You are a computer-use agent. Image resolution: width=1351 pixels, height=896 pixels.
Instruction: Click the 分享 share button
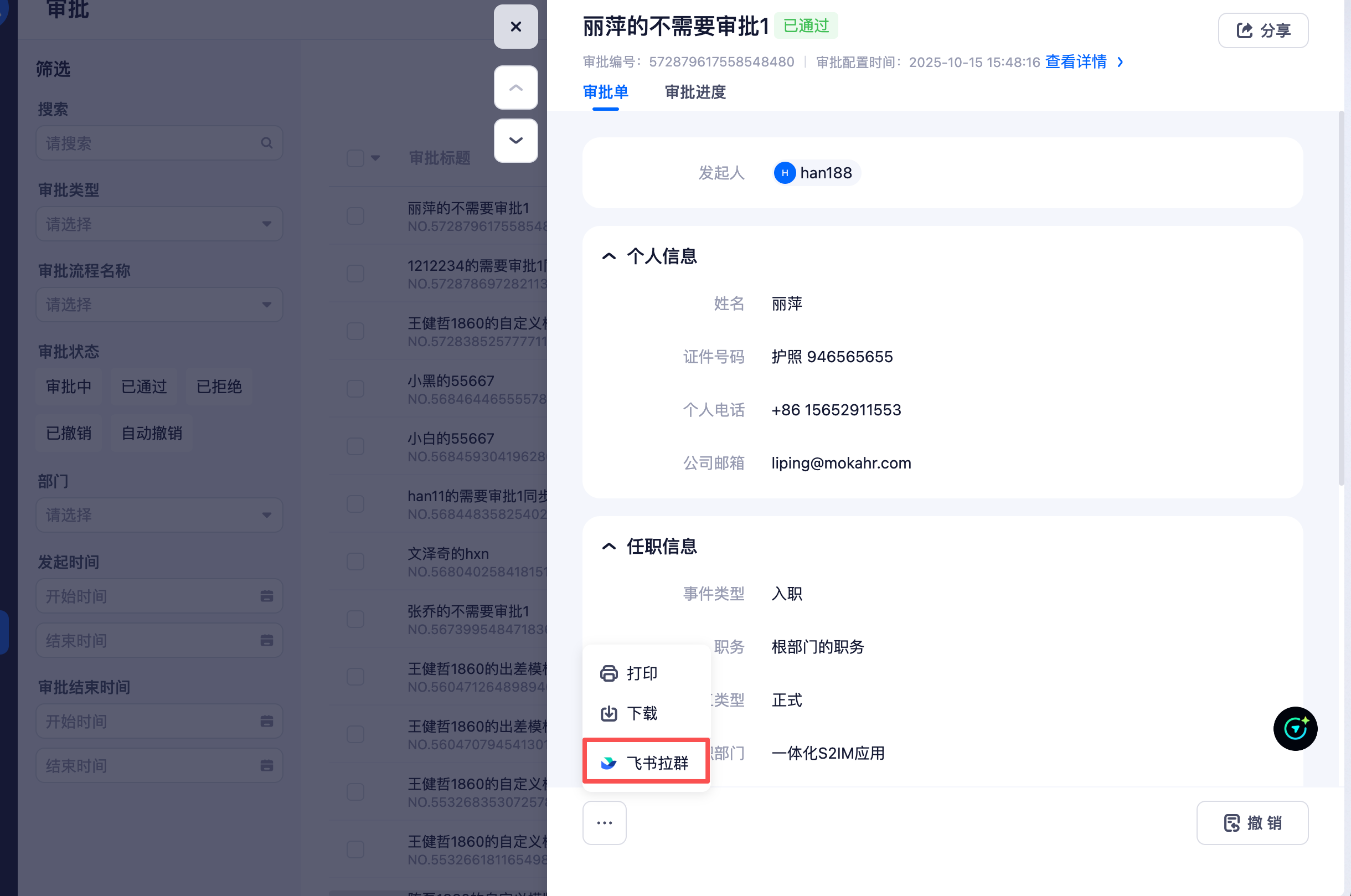point(1262,30)
